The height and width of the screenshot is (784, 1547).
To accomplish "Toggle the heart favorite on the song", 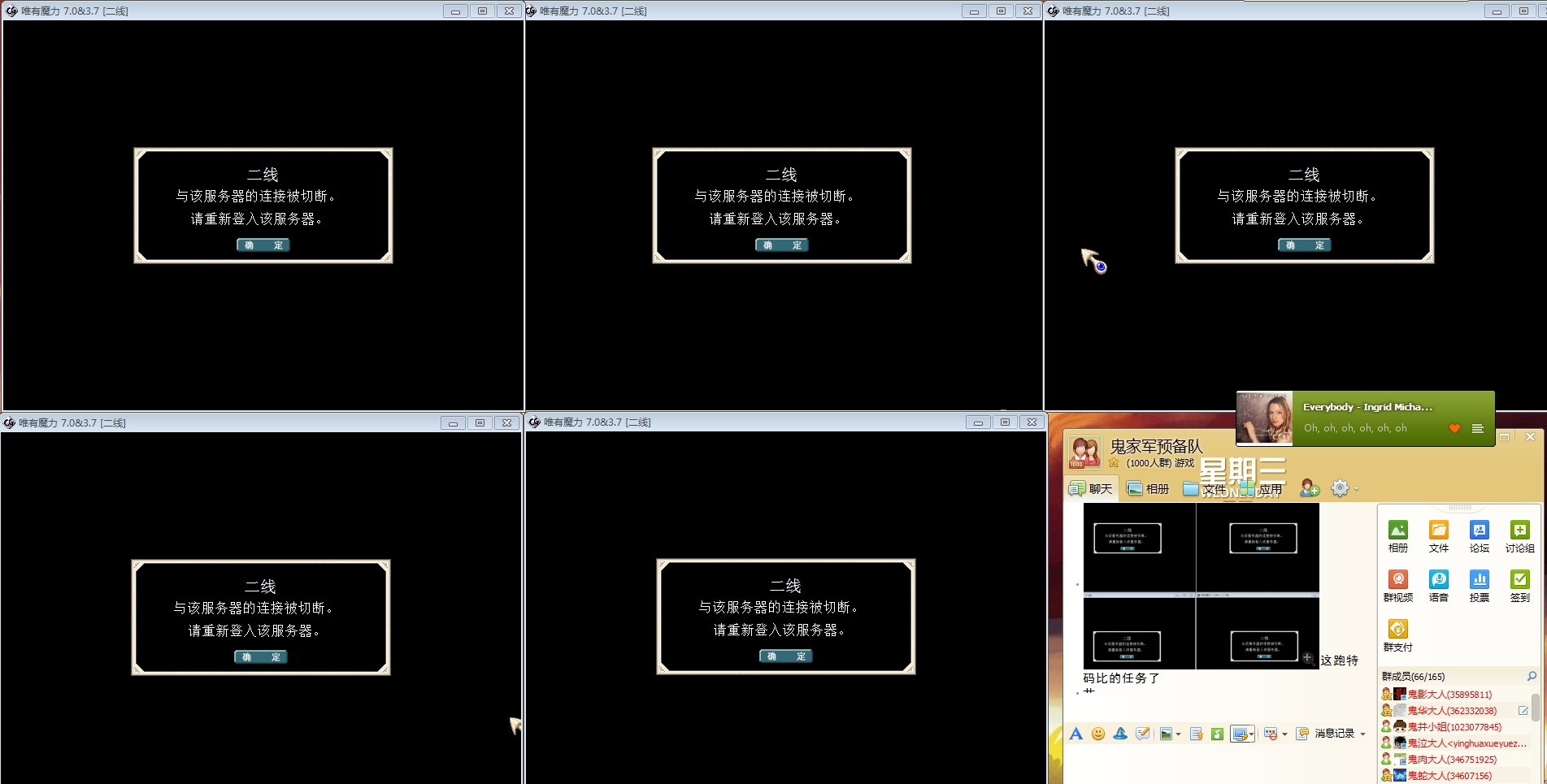I will tap(1454, 428).
